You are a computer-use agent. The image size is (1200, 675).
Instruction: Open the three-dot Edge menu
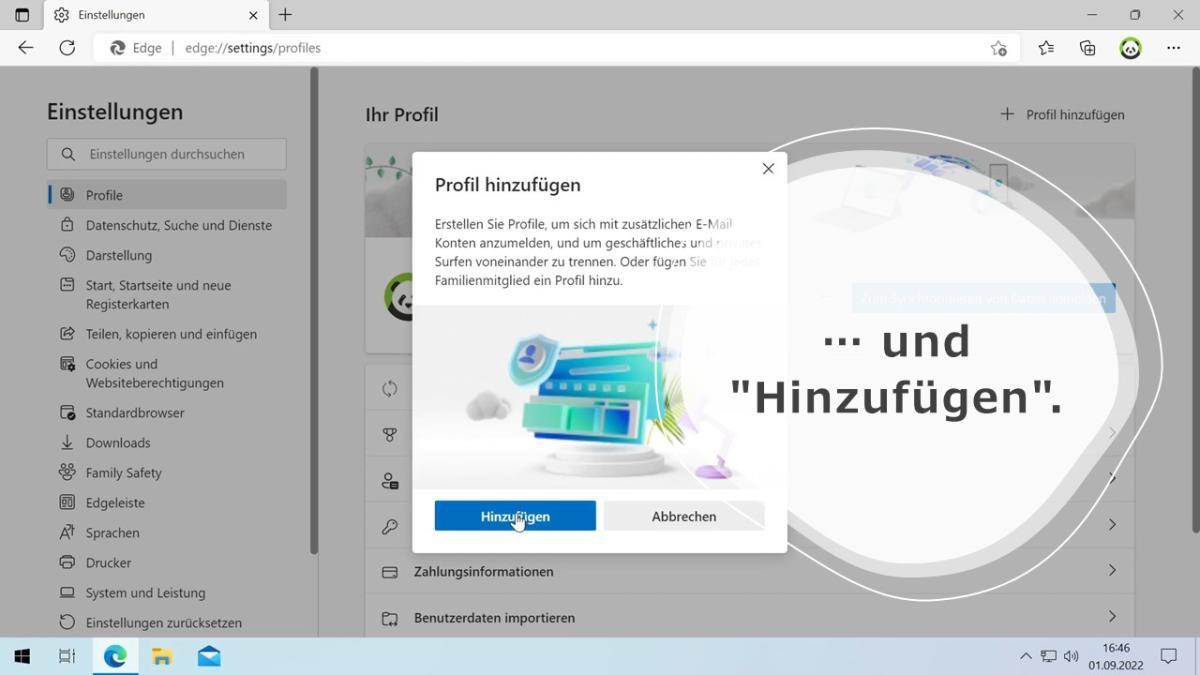(1173, 48)
